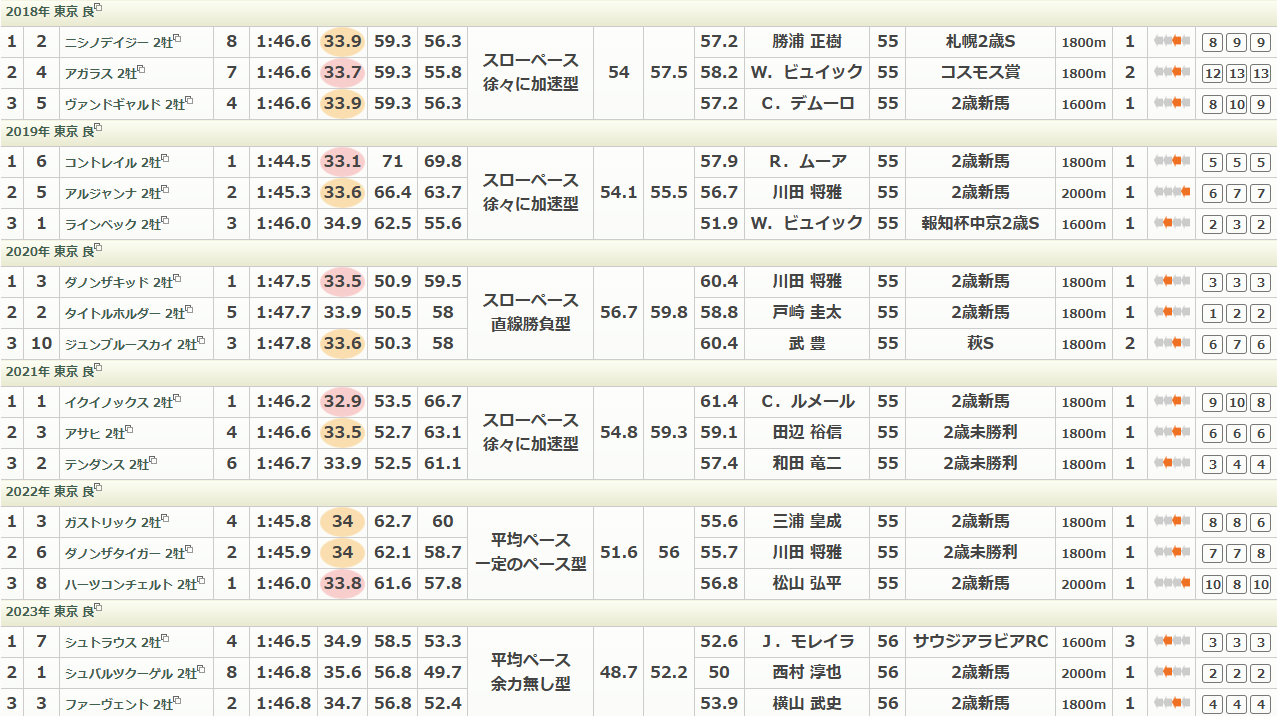Click the popup icon beside 2021年 東京 良
The width and height of the screenshot is (1277, 716).
(98, 368)
